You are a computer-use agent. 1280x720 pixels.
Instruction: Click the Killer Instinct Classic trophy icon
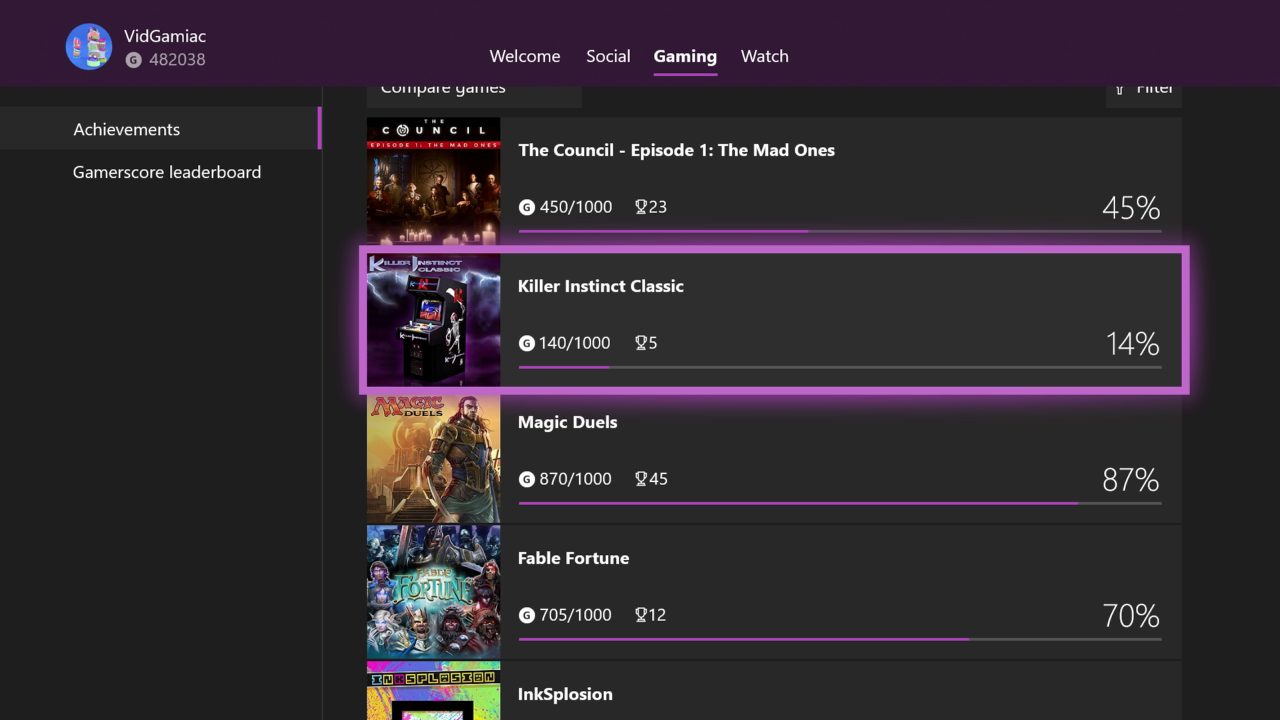[641, 343]
